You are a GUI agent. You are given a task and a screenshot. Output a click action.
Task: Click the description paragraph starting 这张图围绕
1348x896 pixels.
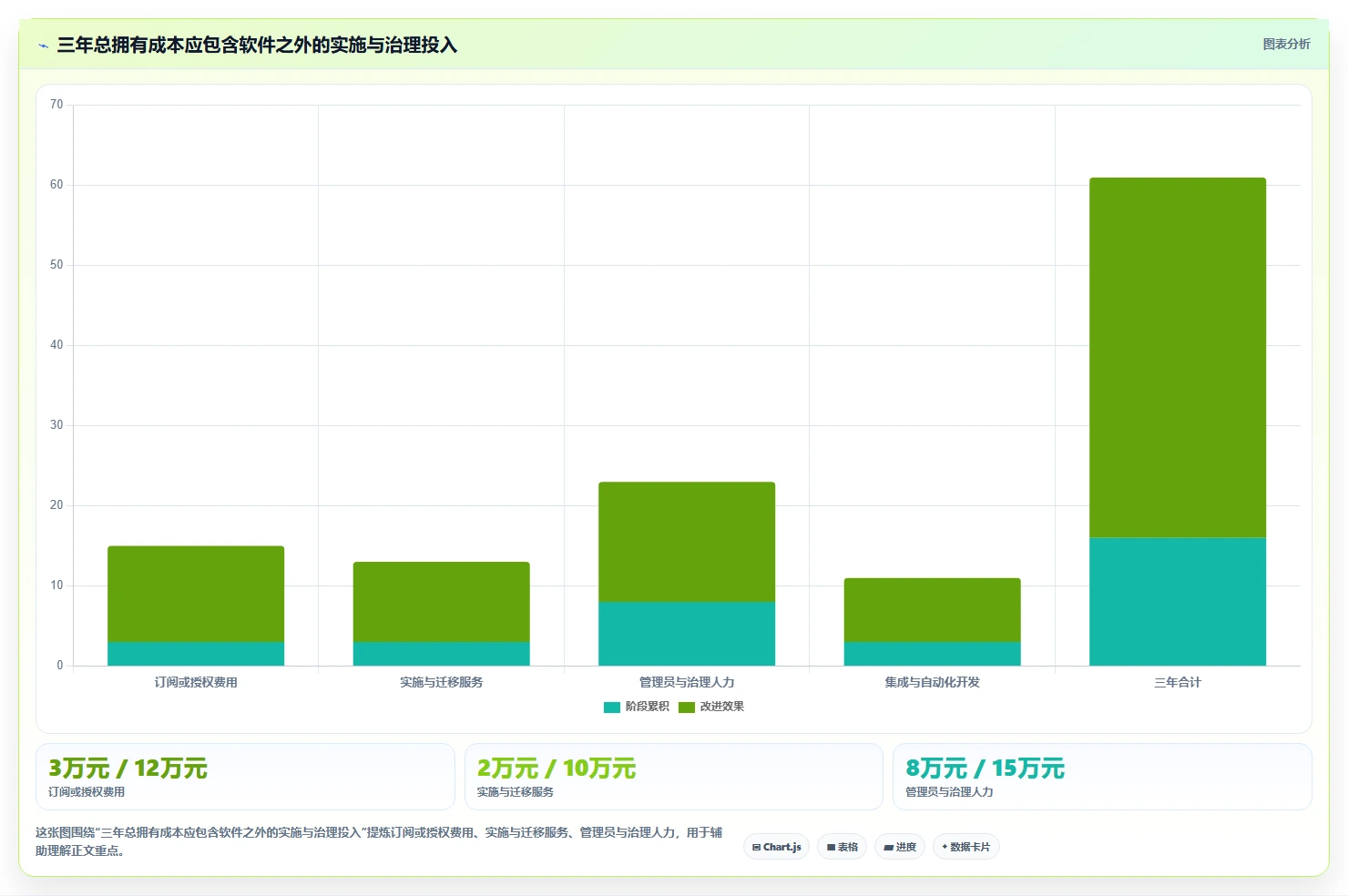(x=379, y=841)
